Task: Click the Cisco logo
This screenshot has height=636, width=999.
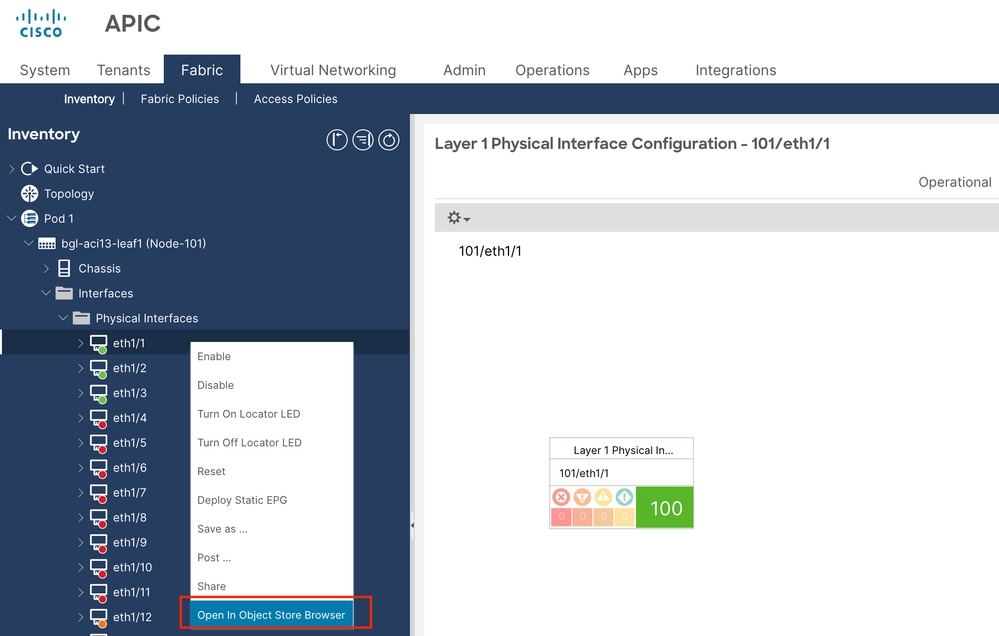Action: click(x=41, y=24)
